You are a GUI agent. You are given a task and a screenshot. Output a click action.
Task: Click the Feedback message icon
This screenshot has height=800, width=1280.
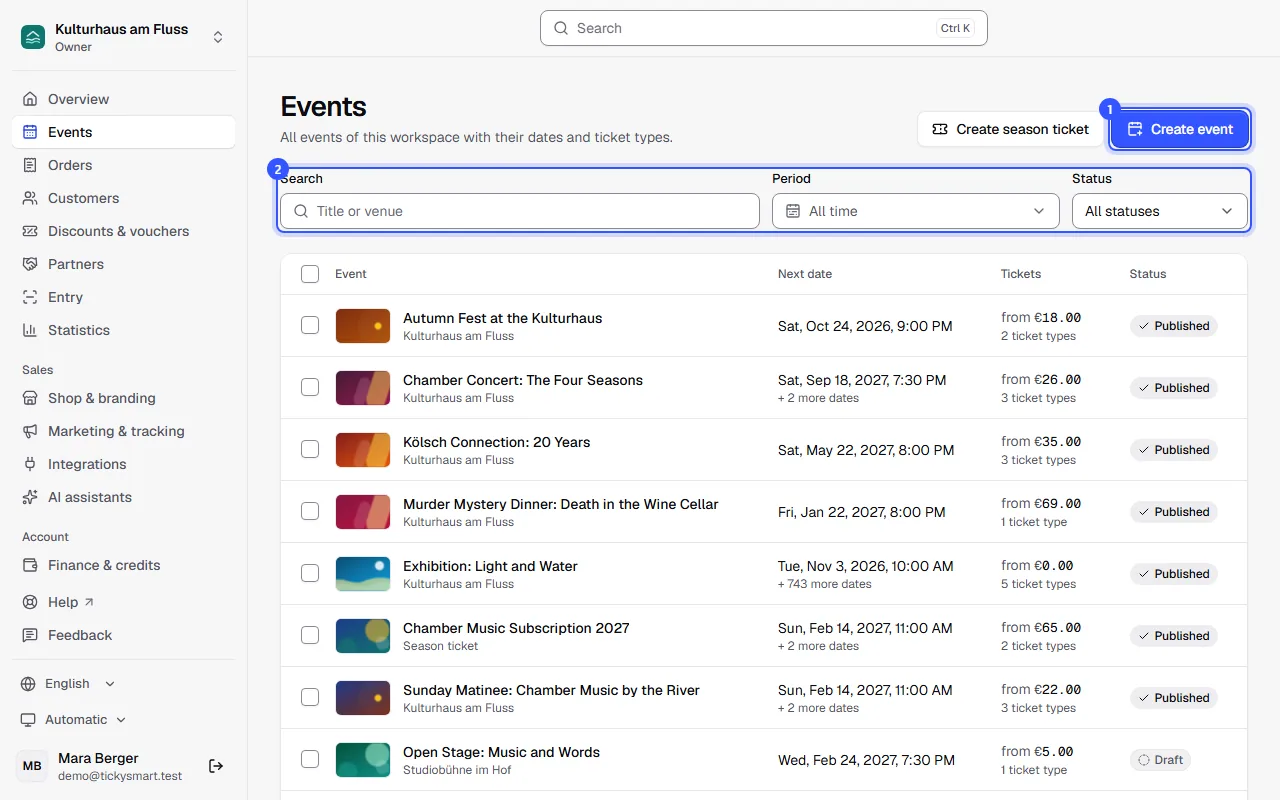point(30,635)
